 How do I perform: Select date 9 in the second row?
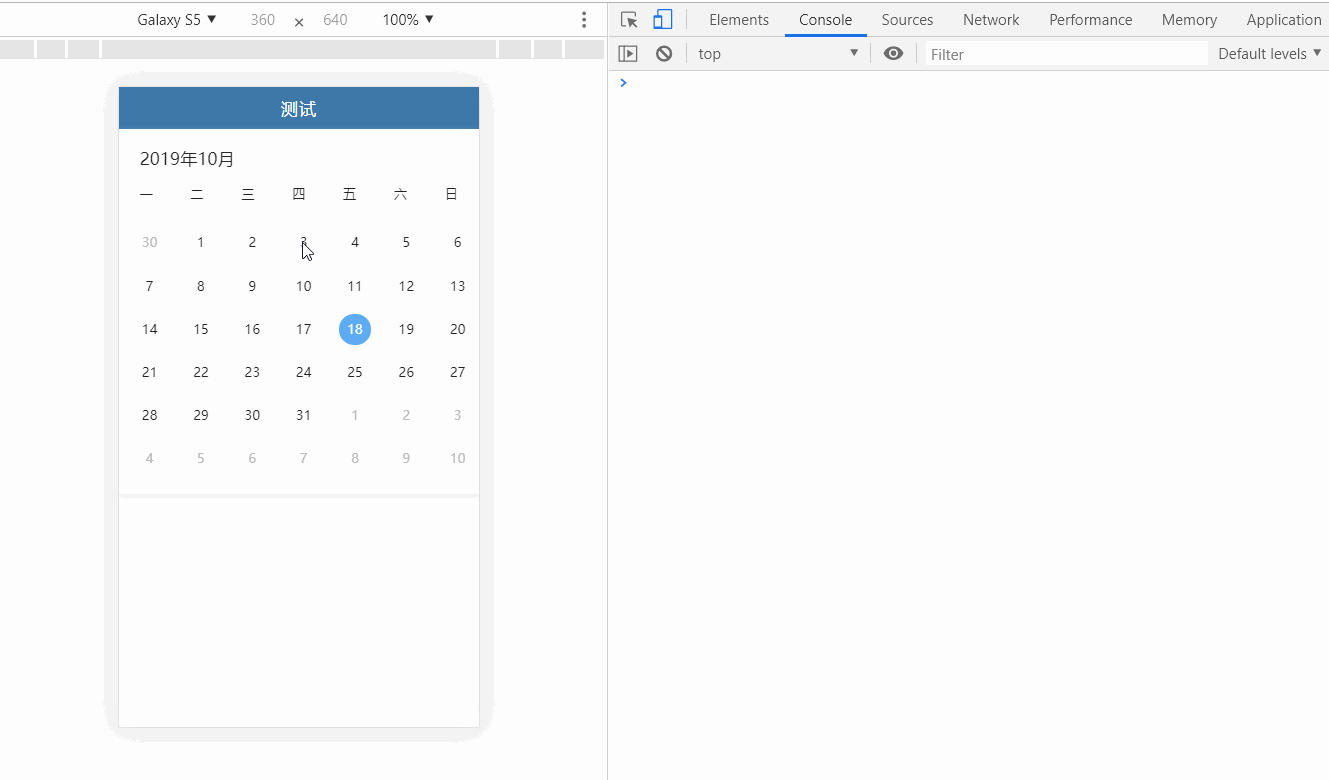click(x=252, y=286)
